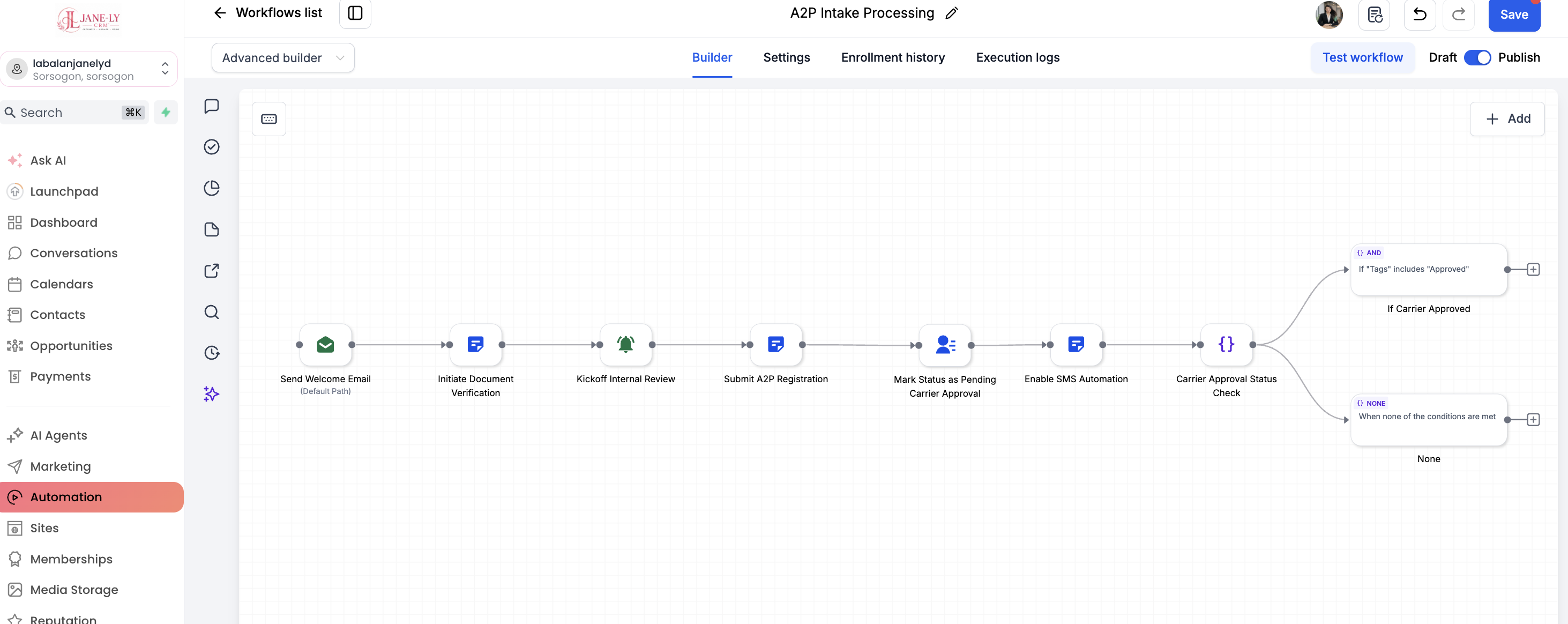Select the If Tags includes Approved condition
The height and width of the screenshot is (624, 1568).
tap(1429, 270)
